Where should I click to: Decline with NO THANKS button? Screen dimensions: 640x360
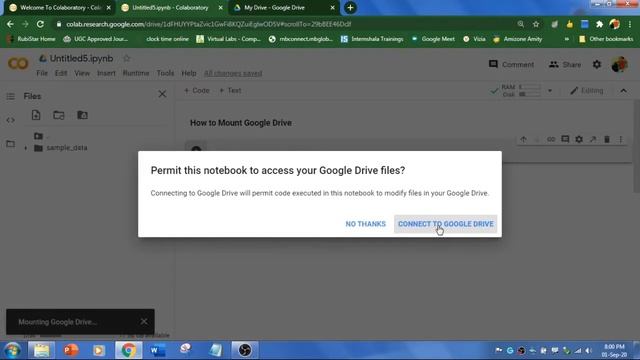click(x=365, y=224)
